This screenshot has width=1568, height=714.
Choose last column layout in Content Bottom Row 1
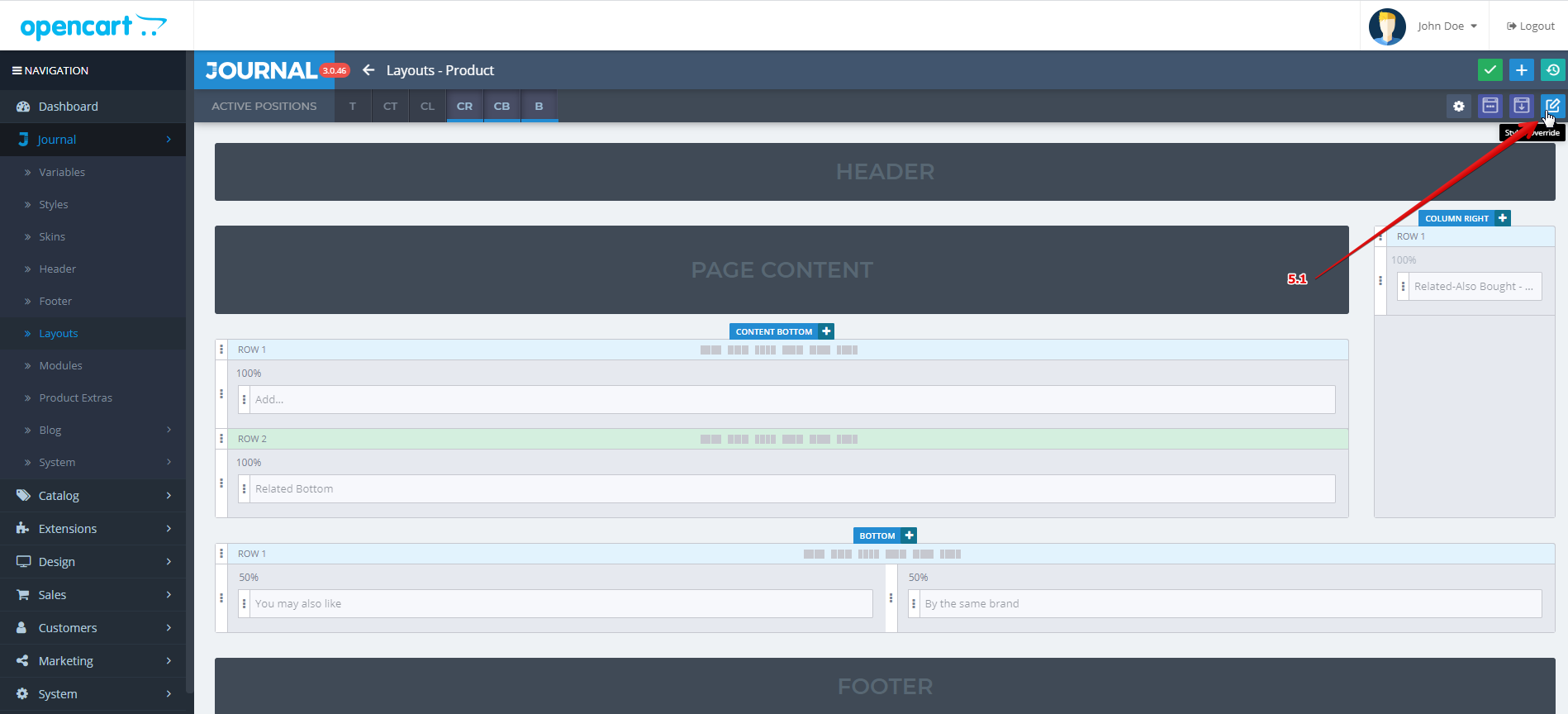click(x=847, y=350)
